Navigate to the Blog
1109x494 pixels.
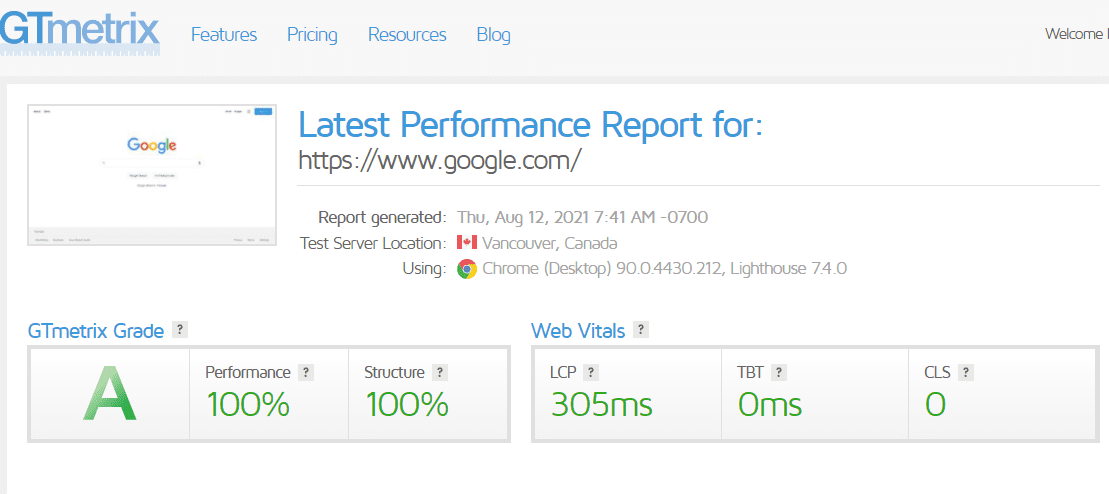point(494,34)
